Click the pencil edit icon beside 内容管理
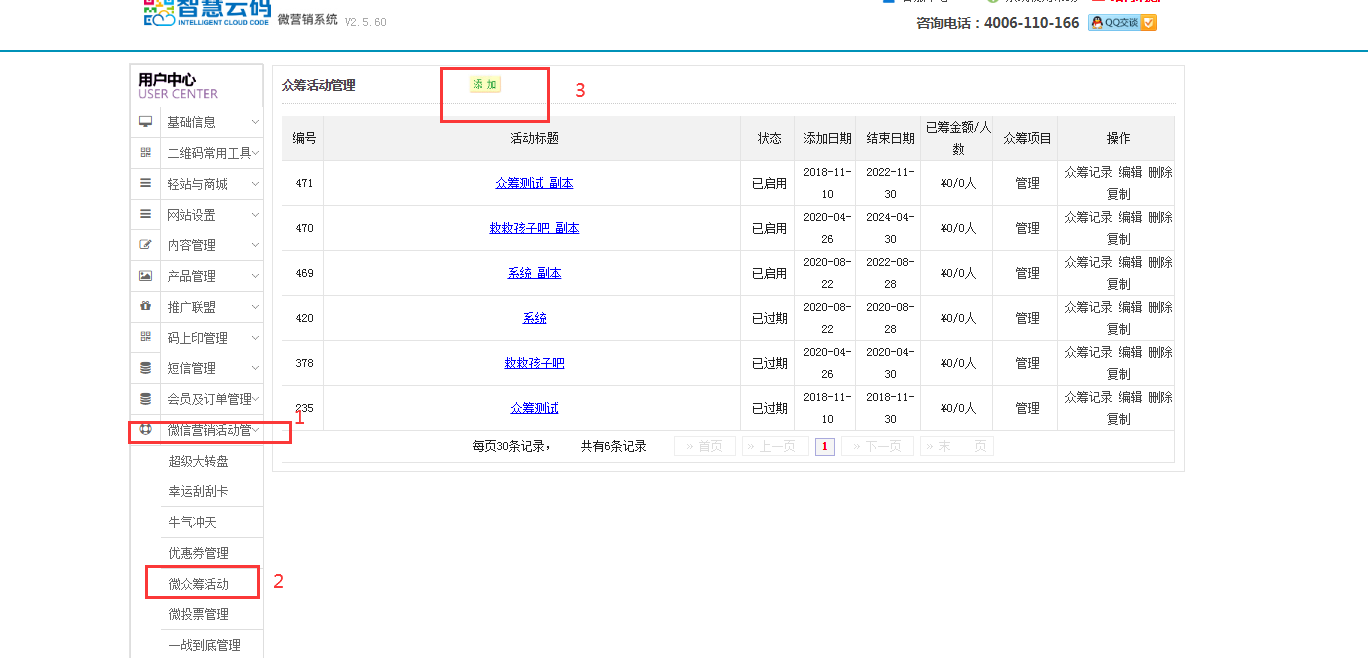Screen dimensions: 1368x658 click(x=146, y=245)
